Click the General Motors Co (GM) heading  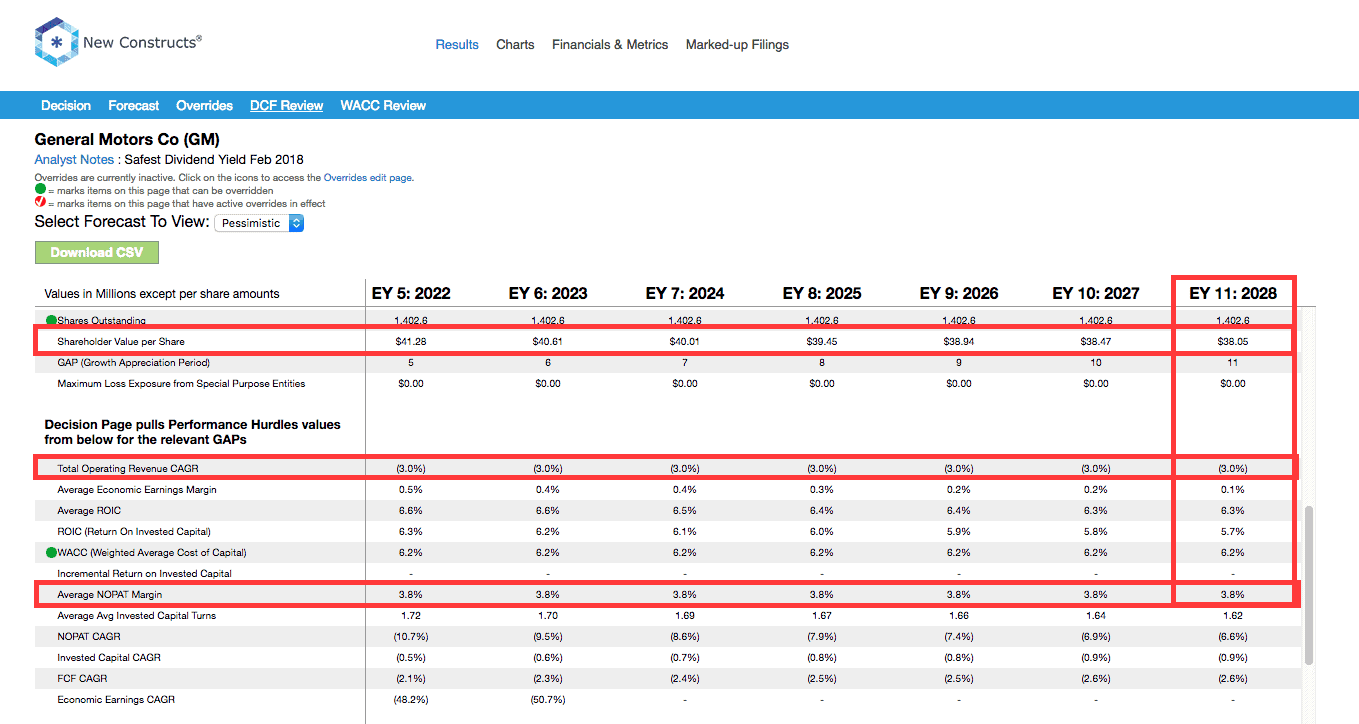point(127,140)
